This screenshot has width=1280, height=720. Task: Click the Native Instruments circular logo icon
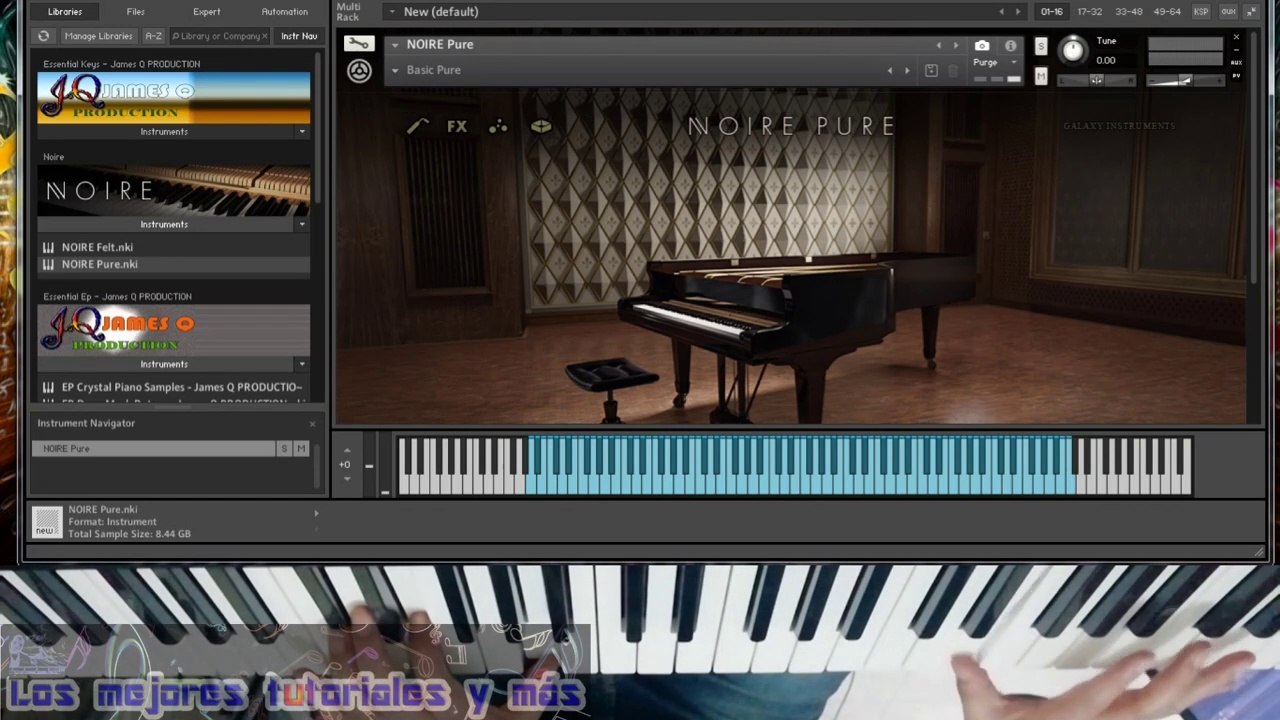359,70
